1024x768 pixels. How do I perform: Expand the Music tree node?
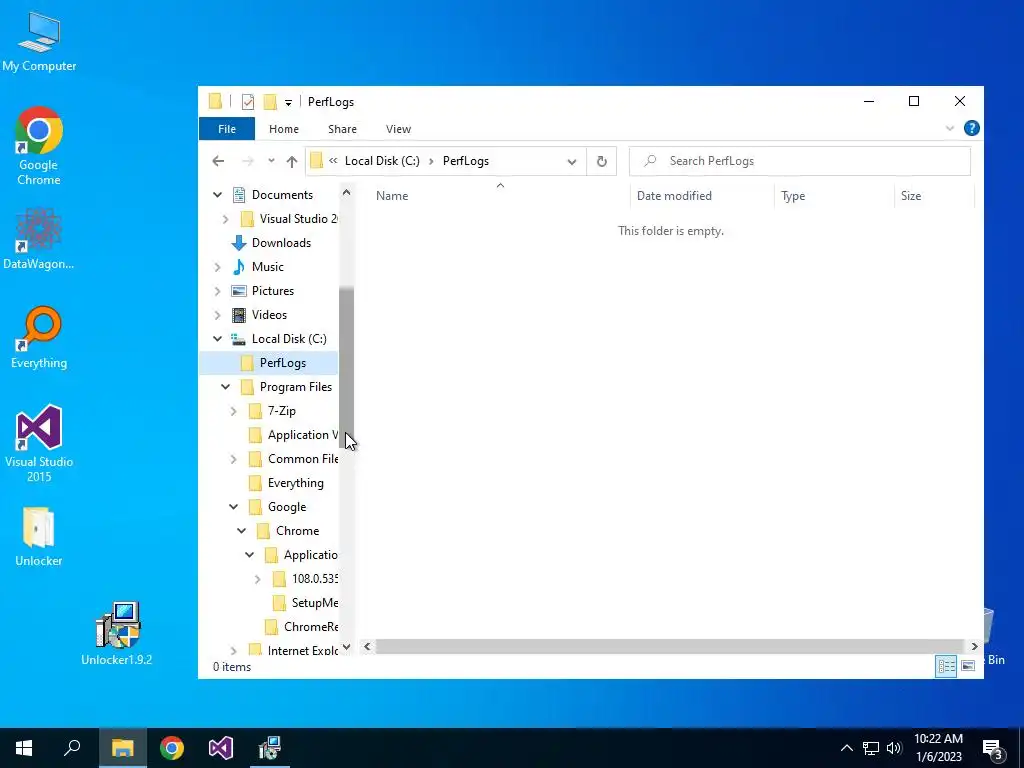[217, 267]
